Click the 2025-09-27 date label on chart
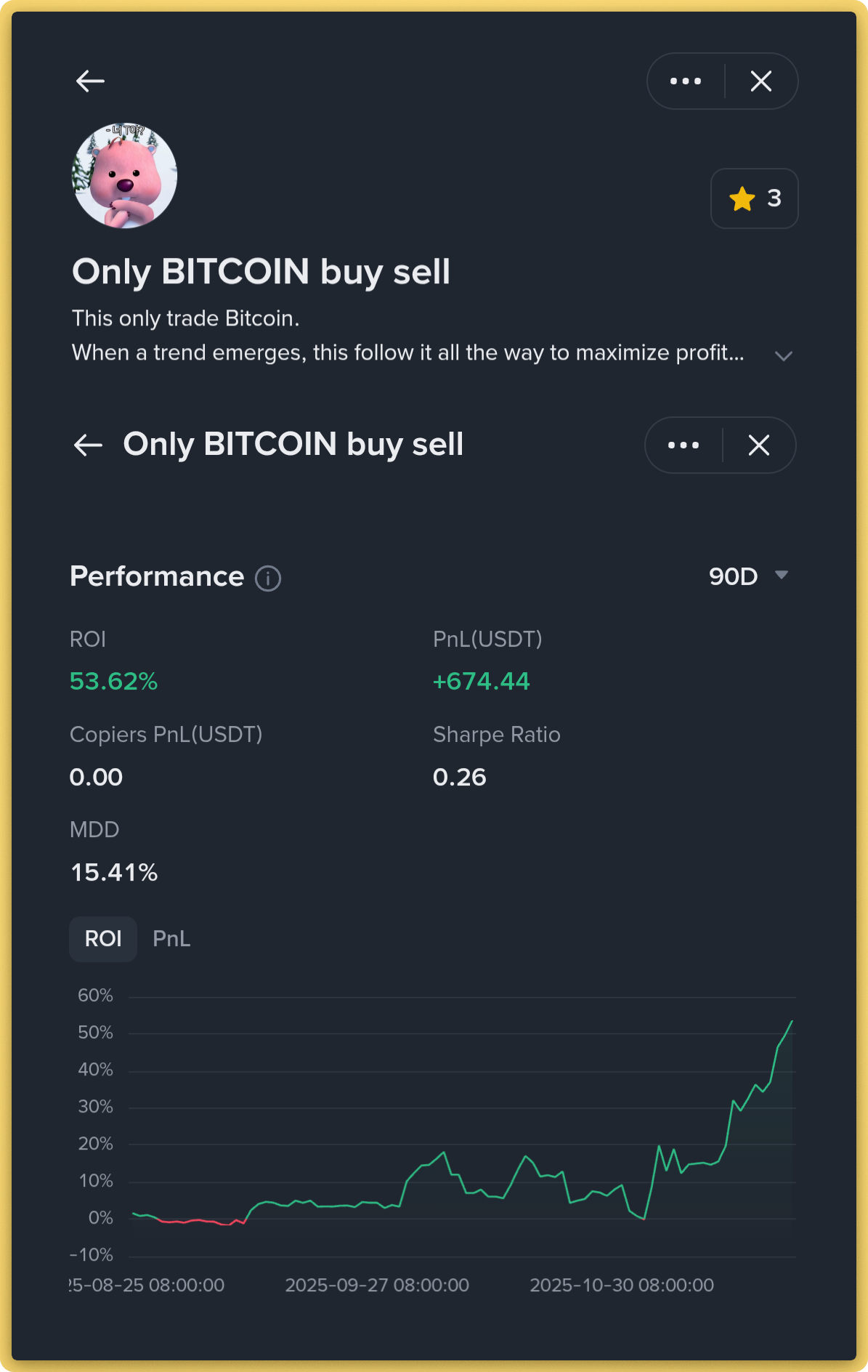Viewport: 868px width, 1372px height. pos(377,1285)
